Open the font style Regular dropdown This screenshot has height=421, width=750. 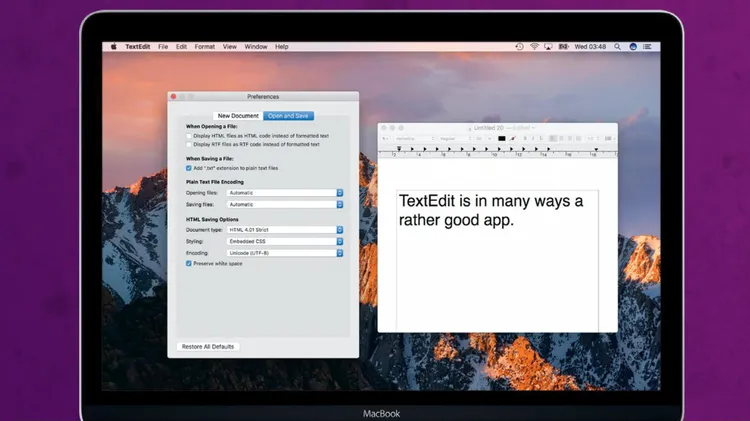tap(455, 139)
